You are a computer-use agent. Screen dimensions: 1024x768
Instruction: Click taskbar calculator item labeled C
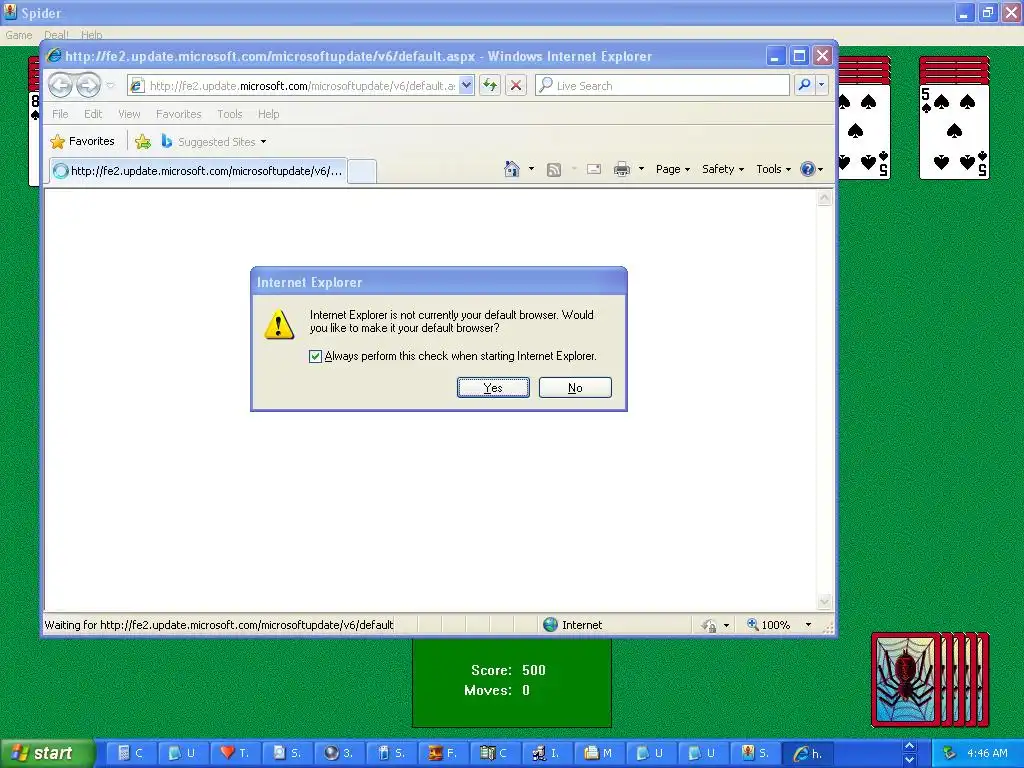point(131,753)
